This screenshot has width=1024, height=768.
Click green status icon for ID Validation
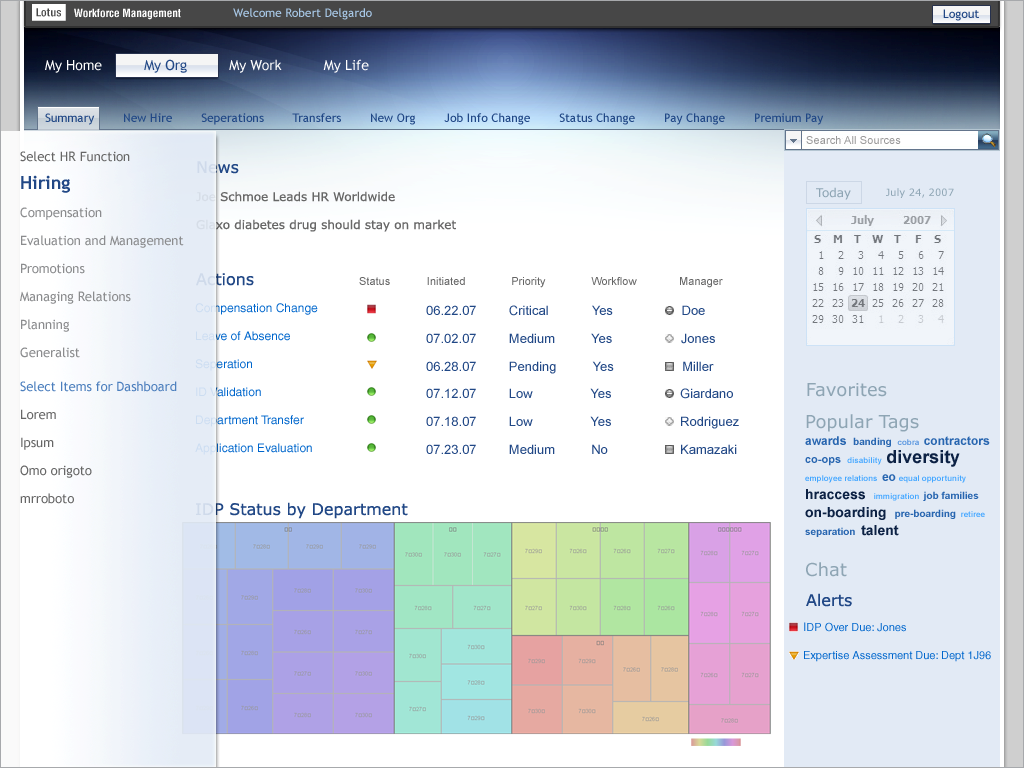pyautogui.click(x=372, y=392)
